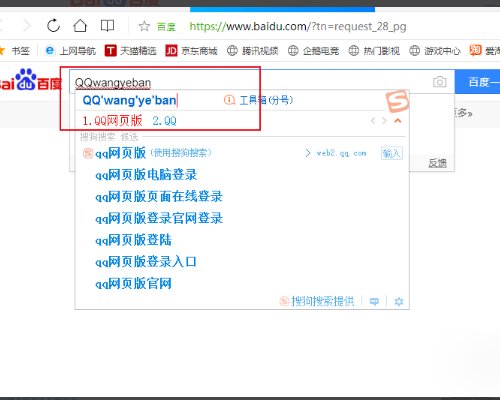The width and height of the screenshot is (500, 400).
Task: Open the 书签 bookmarks folder
Action: [20, 51]
